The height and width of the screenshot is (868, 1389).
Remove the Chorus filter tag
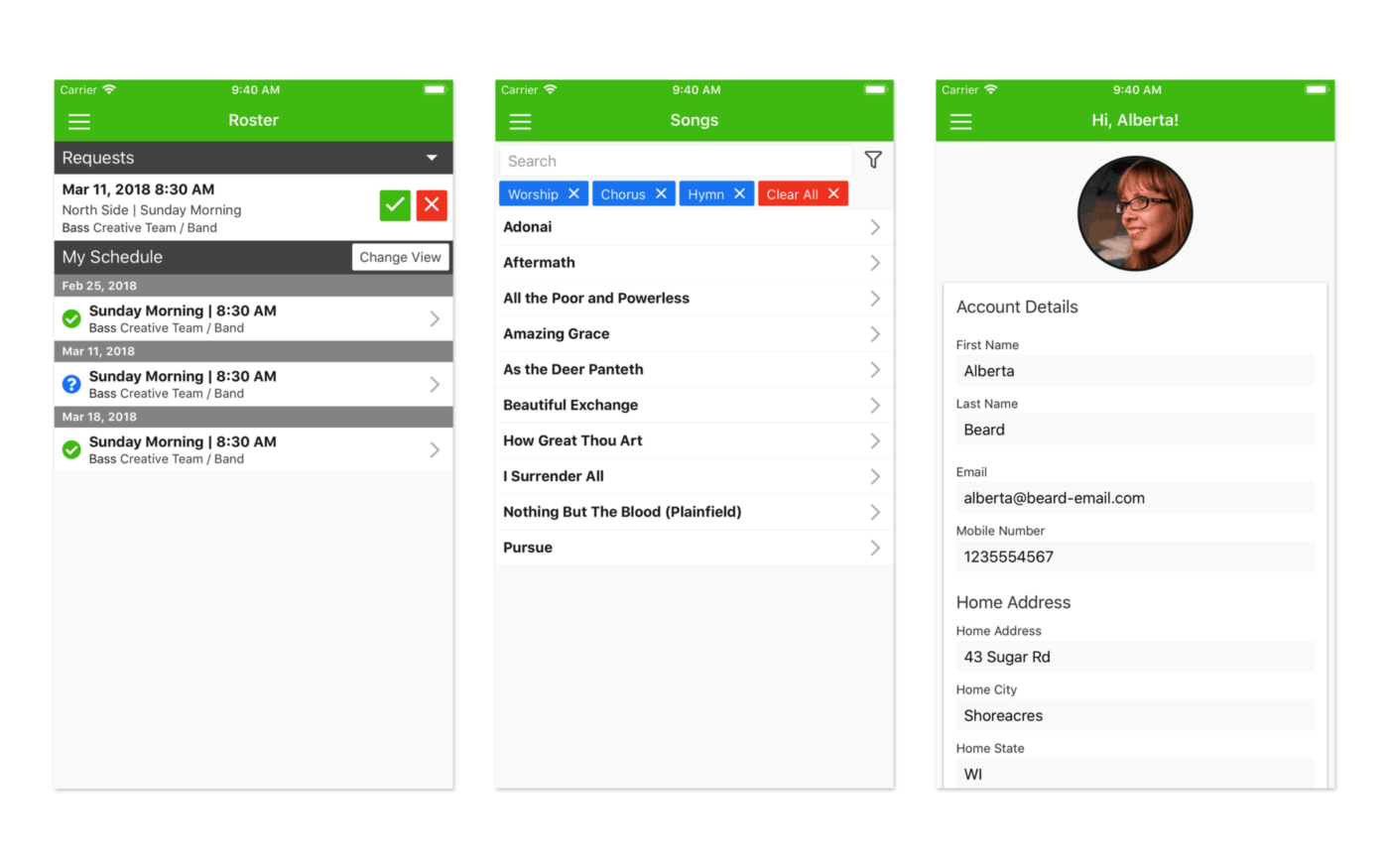pyautogui.click(x=661, y=193)
